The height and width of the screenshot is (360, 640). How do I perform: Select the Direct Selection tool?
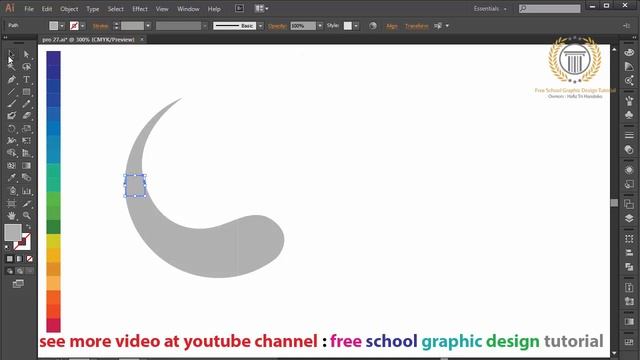click(27, 54)
